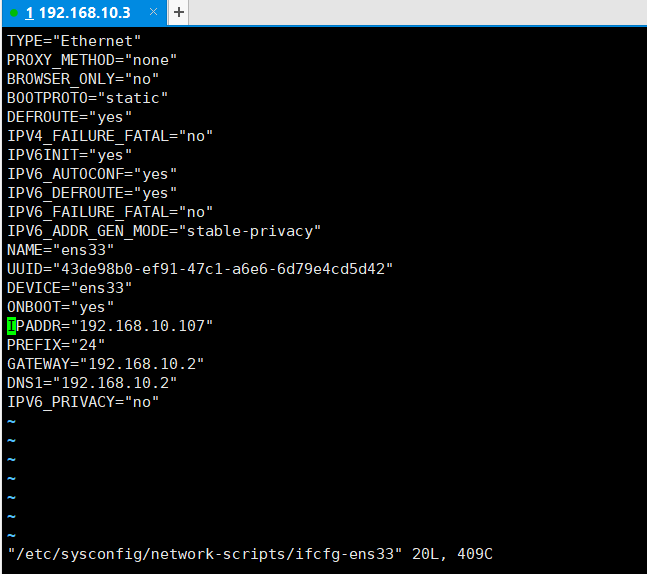Click the ONBOOT="yes" line
Image resolution: width=647 pixels, height=574 pixels.
(61, 307)
